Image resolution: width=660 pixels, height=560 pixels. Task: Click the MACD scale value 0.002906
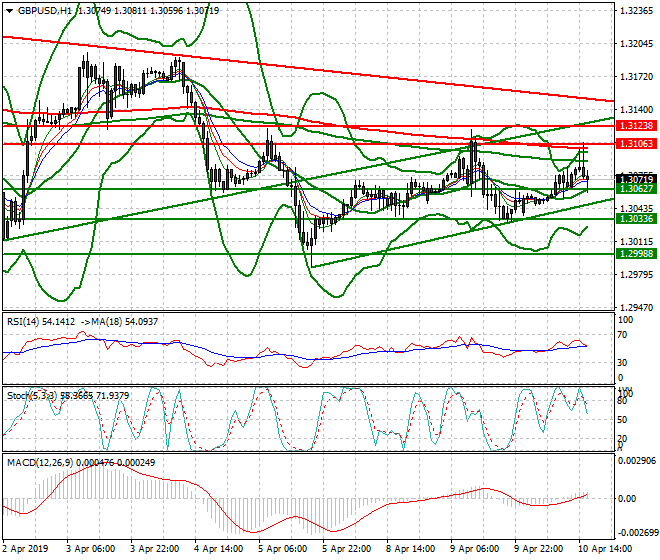point(636,461)
